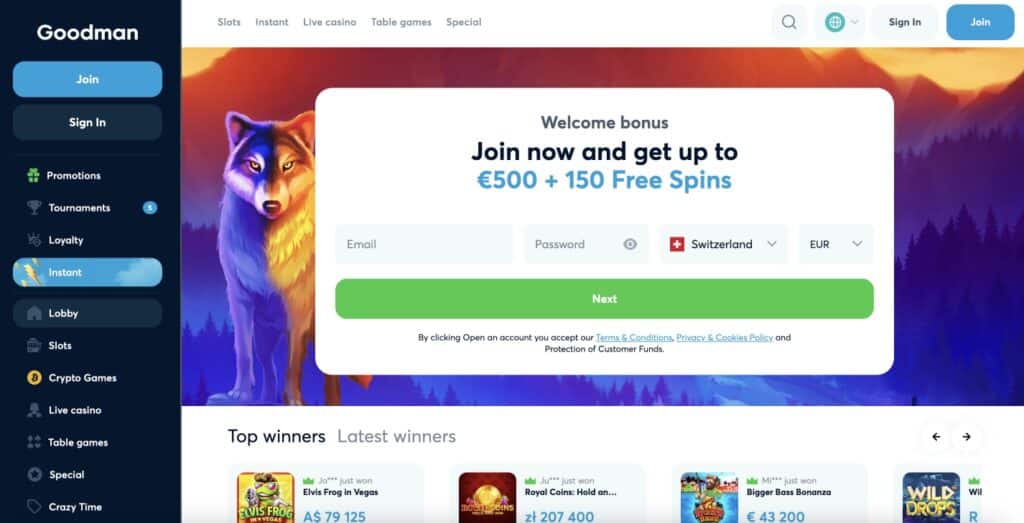Click the Tournaments trophy icon
Screen dimensions: 1024x523
point(34,208)
